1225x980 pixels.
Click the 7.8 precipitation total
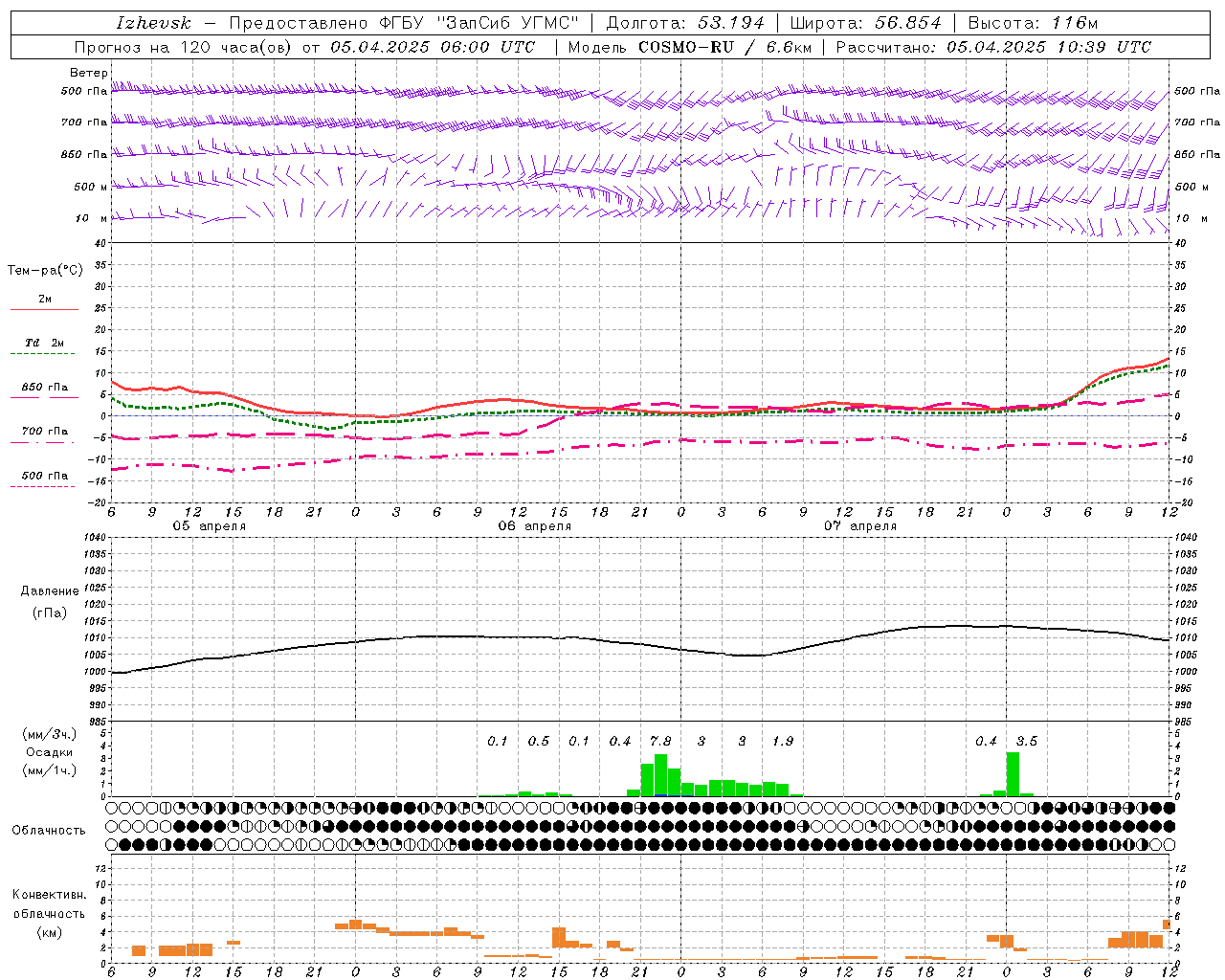(660, 742)
